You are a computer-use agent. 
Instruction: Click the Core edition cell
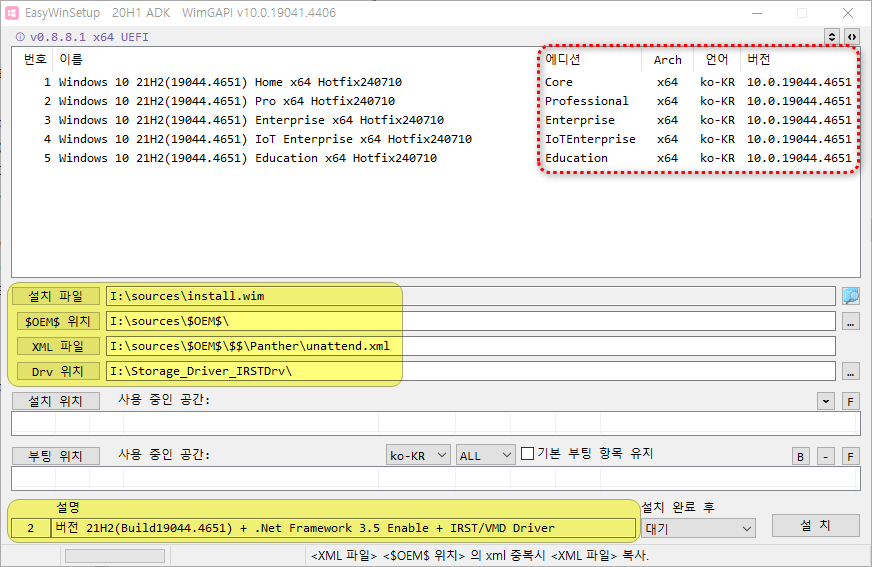pyautogui.click(x=559, y=82)
